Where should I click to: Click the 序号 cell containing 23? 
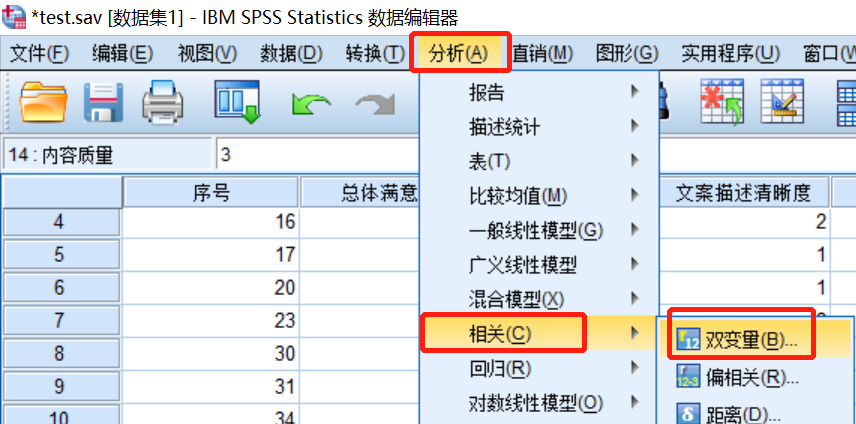pos(211,320)
